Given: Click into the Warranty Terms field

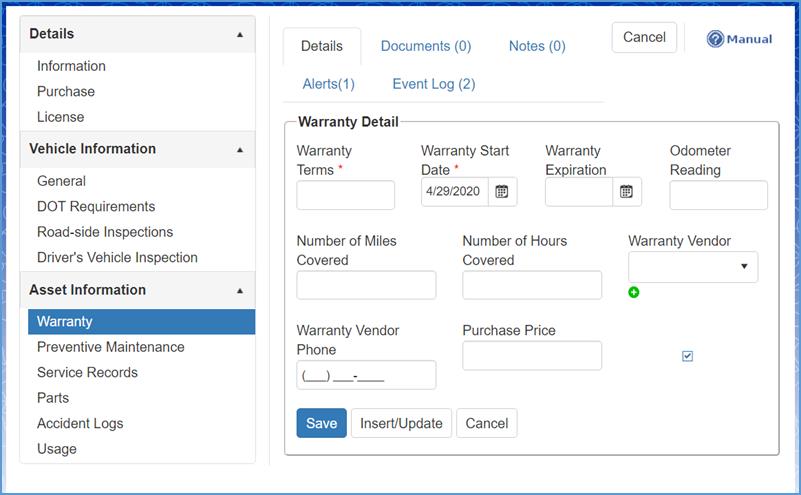Looking at the screenshot, I should [345, 195].
